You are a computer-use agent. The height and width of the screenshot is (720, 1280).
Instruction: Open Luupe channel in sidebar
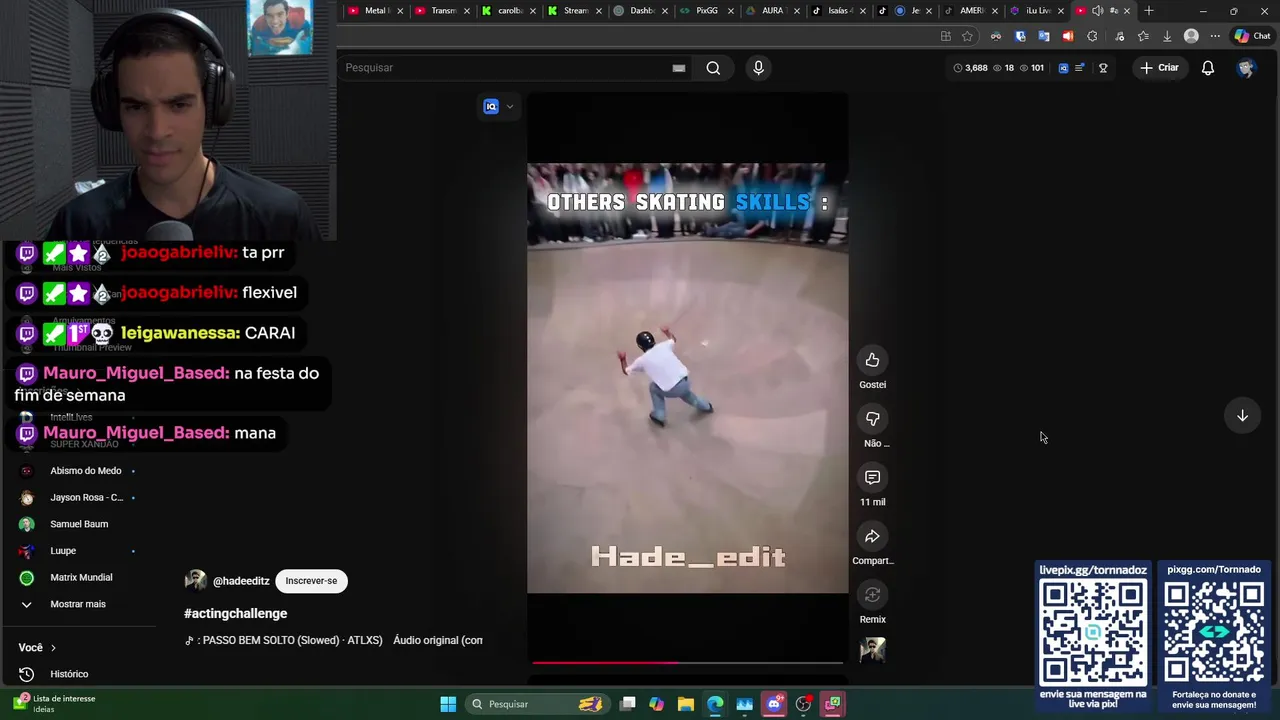[63, 551]
